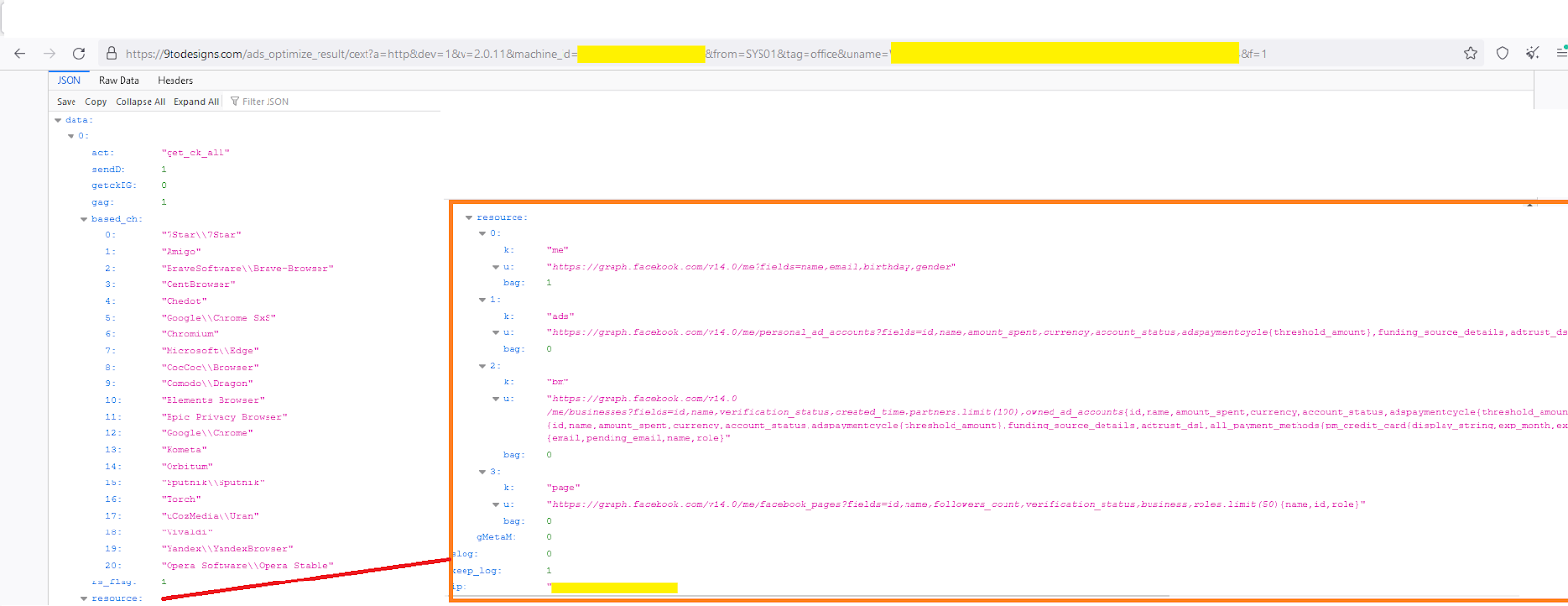Screen dimensions: 1568x606
Task: Focus the Filter JSON search field
Action: [x=266, y=101]
